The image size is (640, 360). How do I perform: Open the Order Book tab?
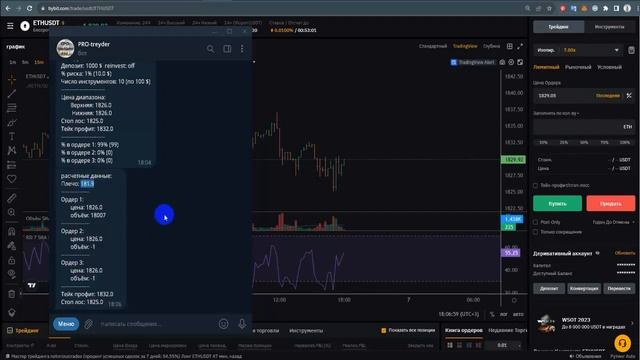(x=464, y=330)
